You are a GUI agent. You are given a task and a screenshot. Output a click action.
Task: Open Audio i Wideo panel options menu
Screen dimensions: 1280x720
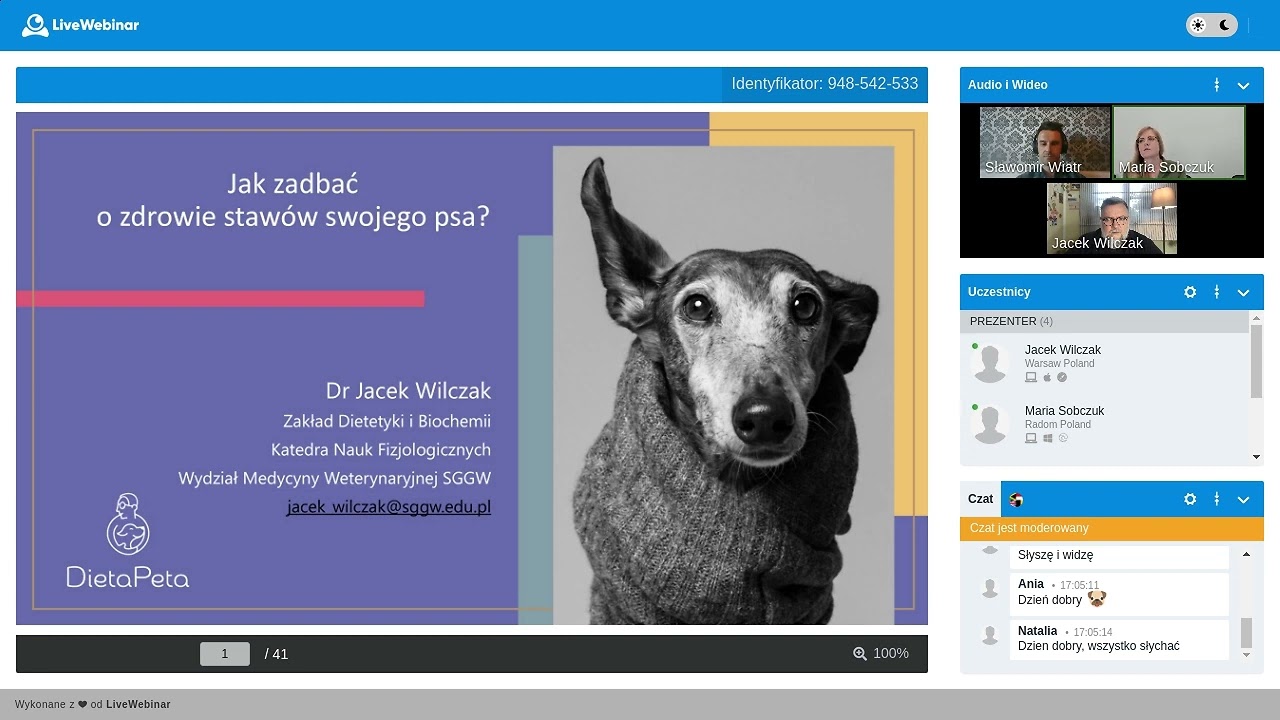(x=1217, y=85)
